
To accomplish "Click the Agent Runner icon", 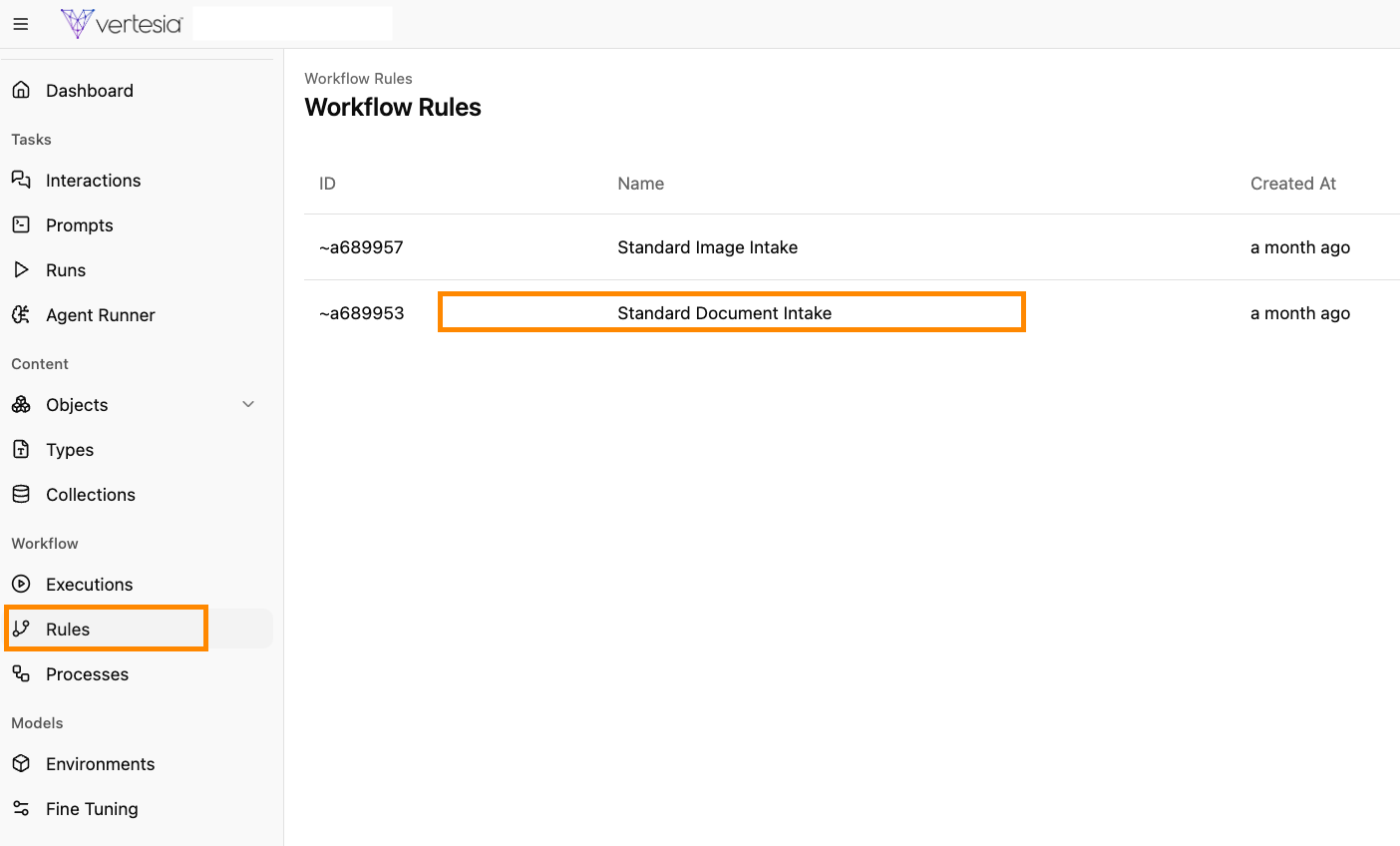I will (21, 314).
